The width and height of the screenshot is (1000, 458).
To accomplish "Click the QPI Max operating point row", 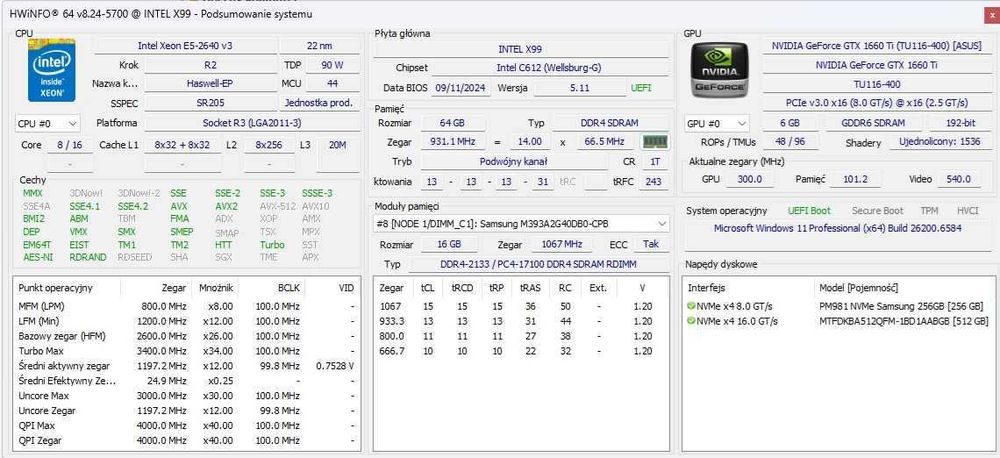I will point(186,425).
